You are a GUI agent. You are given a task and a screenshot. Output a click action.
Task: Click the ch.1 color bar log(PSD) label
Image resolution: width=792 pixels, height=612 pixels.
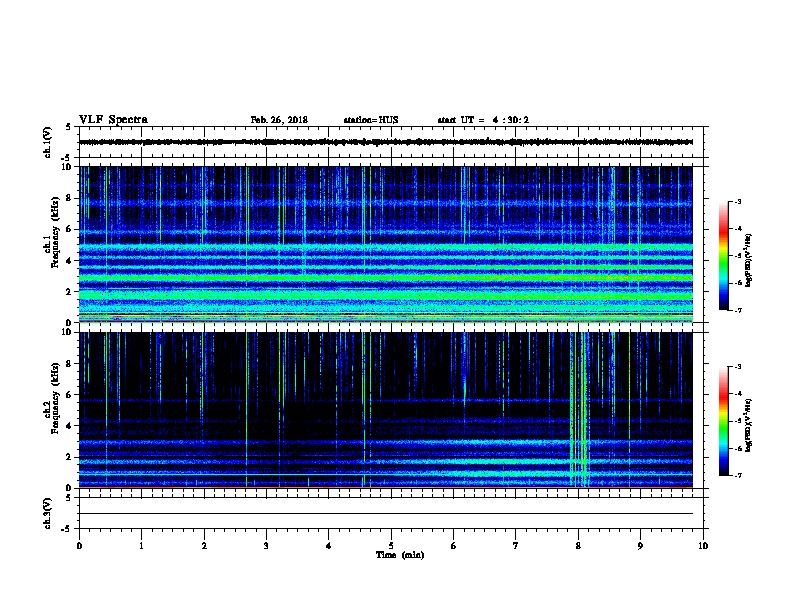click(x=749, y=261)
